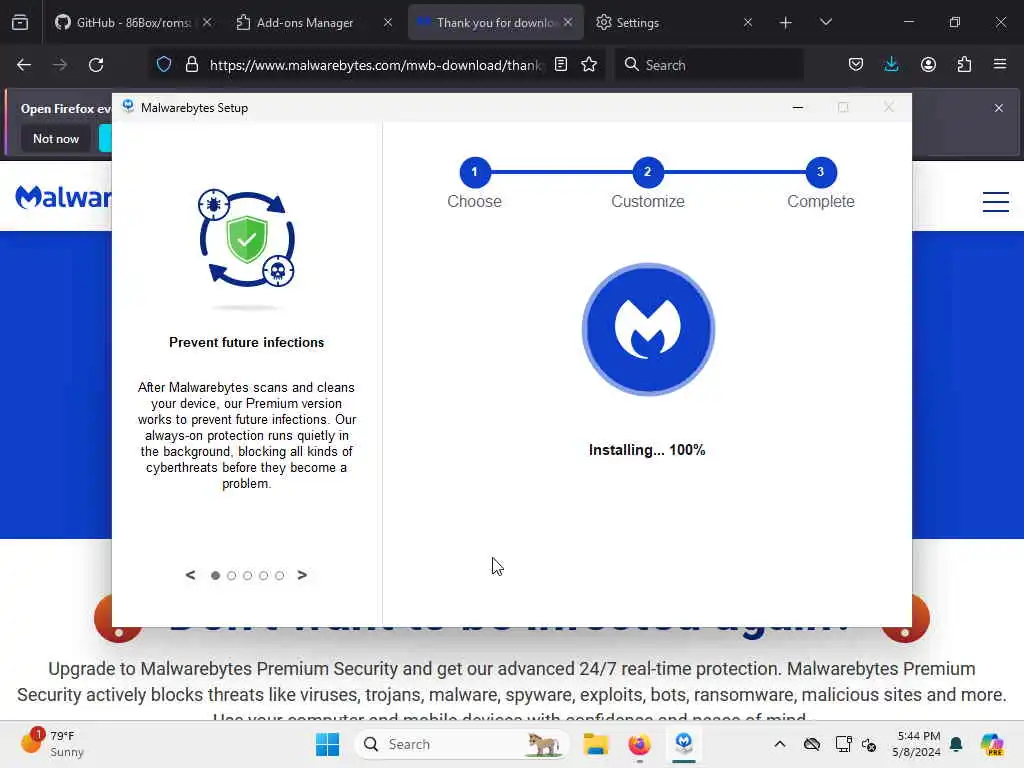Screen dimensions: 1024x768
Task: Toggle reader view icon in address bar
Action: [x=560, y=64]
